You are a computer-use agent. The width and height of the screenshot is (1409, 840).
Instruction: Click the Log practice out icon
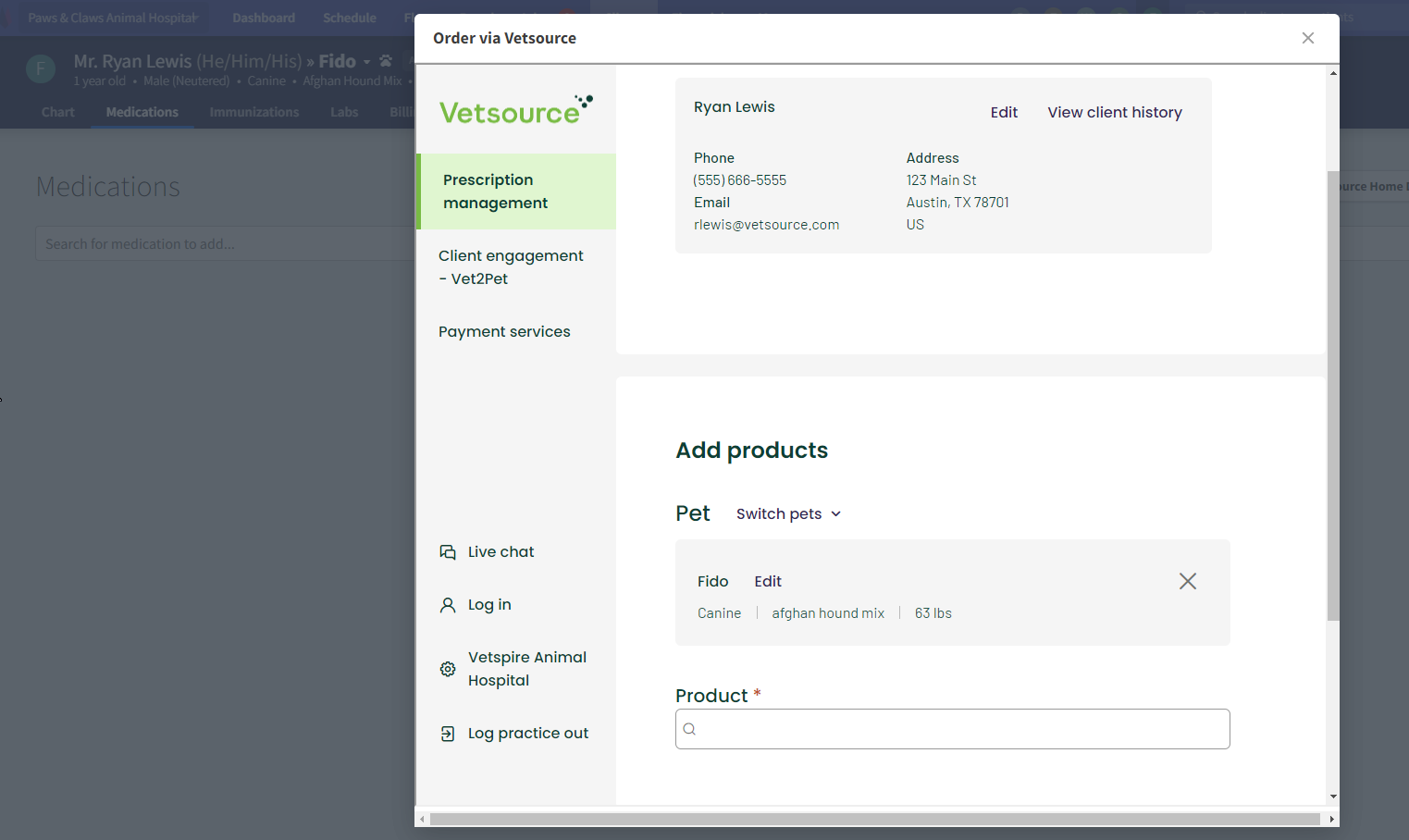pyautogui.click(x=448, y=734)
